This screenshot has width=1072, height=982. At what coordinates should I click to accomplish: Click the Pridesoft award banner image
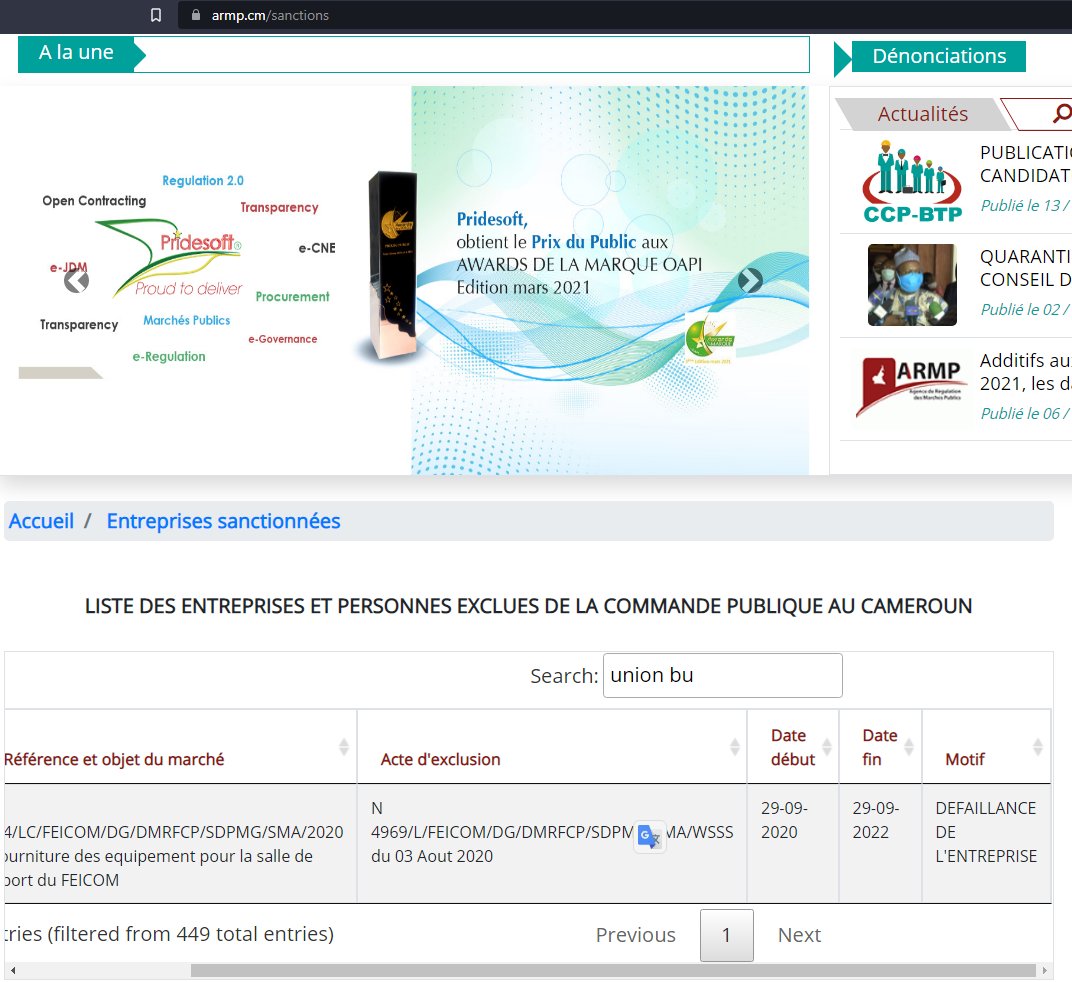(x=610, y=280)
